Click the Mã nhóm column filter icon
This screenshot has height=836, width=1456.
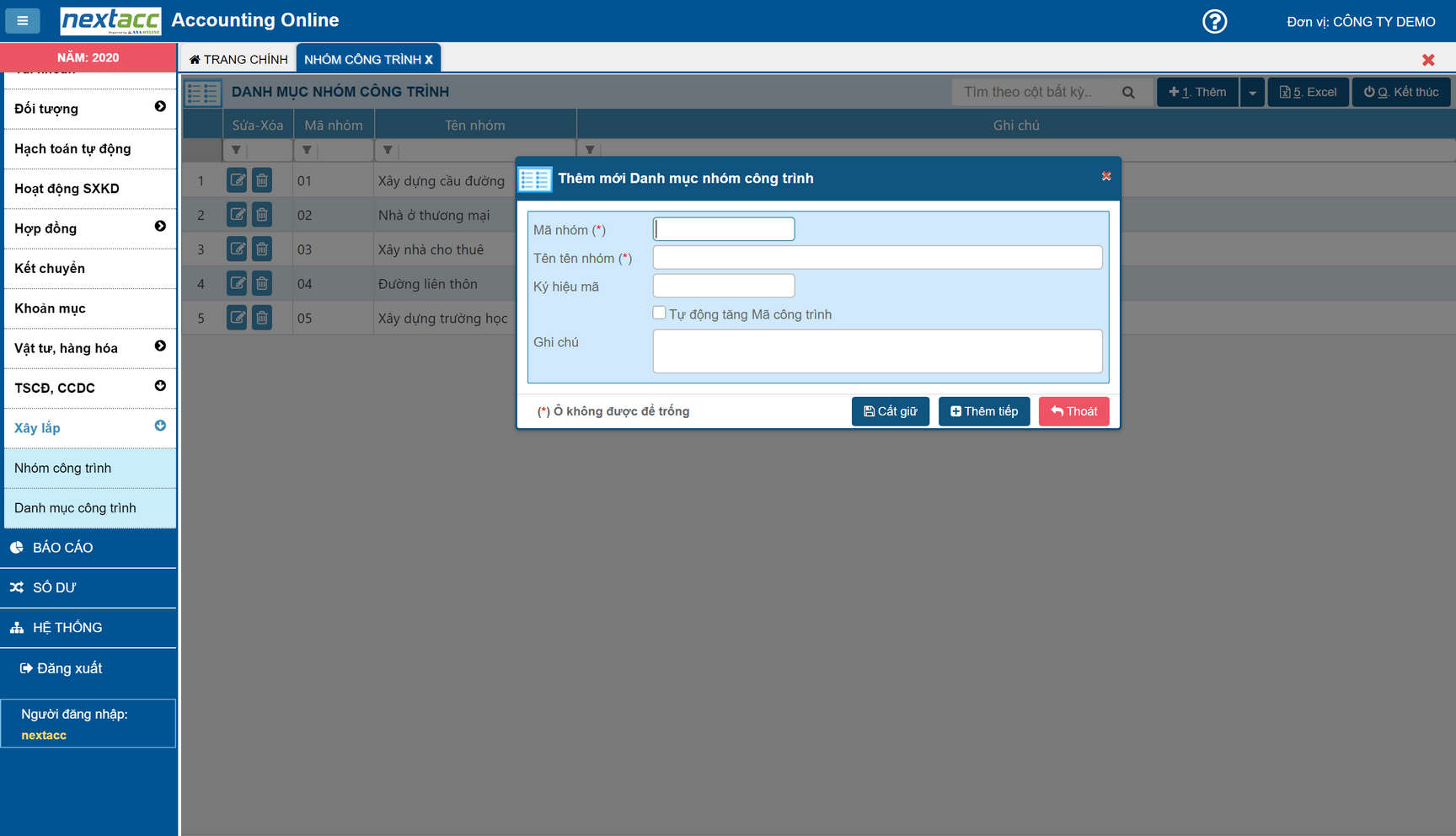[x=307, y=150]
